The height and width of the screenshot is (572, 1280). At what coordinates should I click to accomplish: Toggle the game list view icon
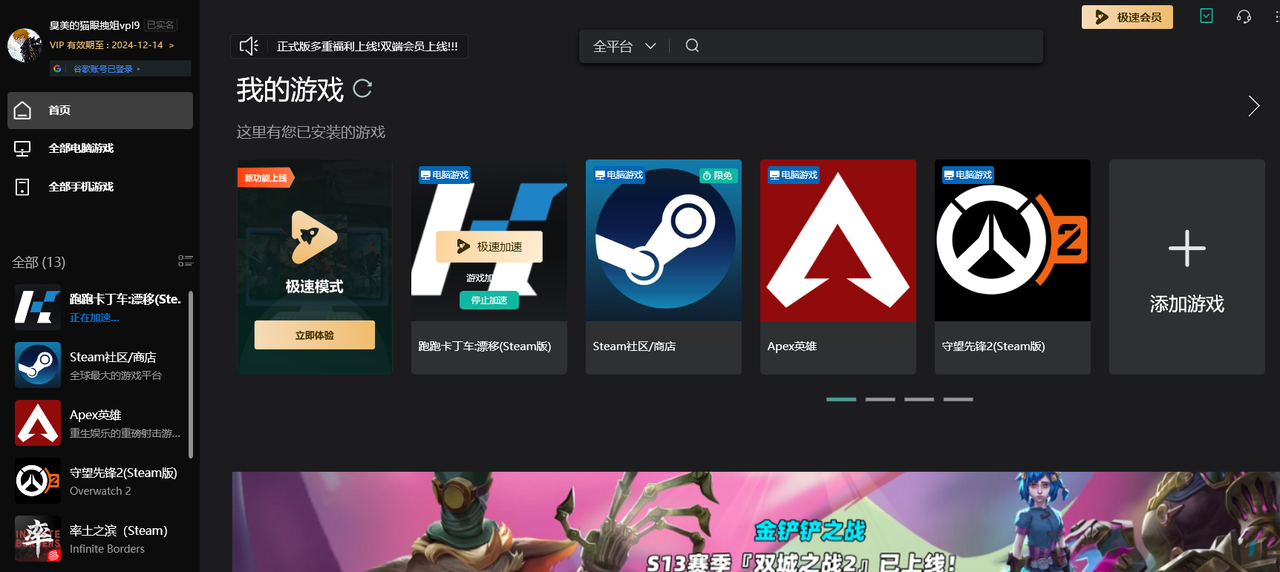click(185, 261)
